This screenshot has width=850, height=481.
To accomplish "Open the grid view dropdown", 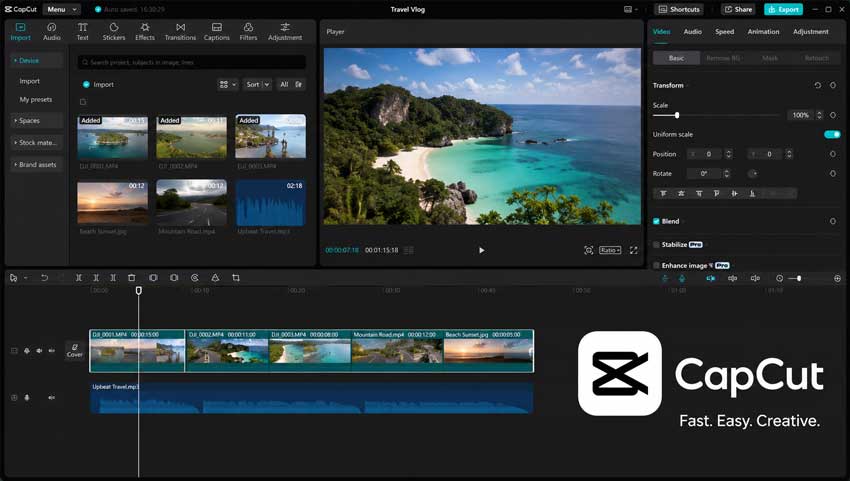I will 227,85.
